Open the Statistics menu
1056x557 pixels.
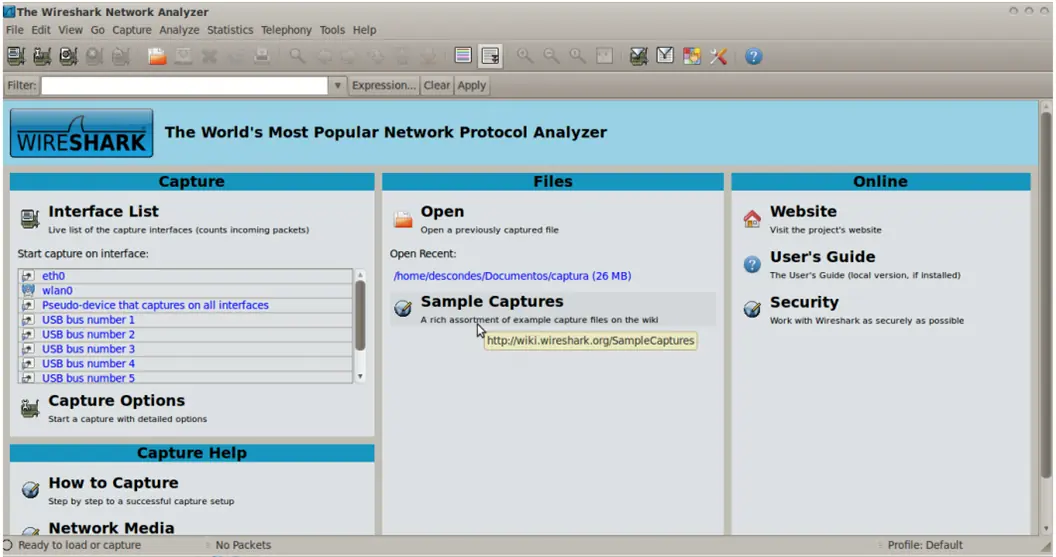230,30
